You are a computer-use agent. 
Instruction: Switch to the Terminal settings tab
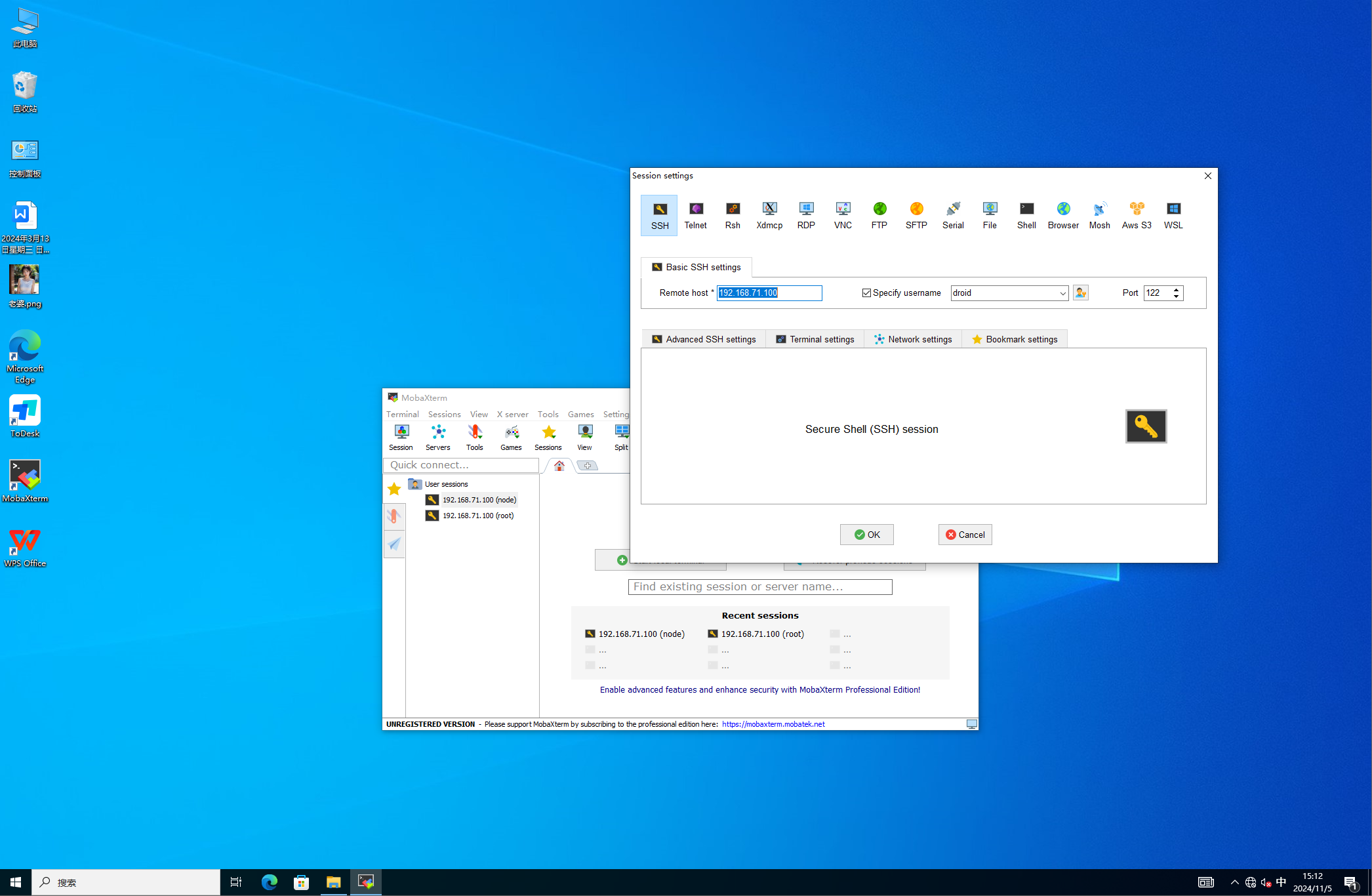click(x=815, y=339)
